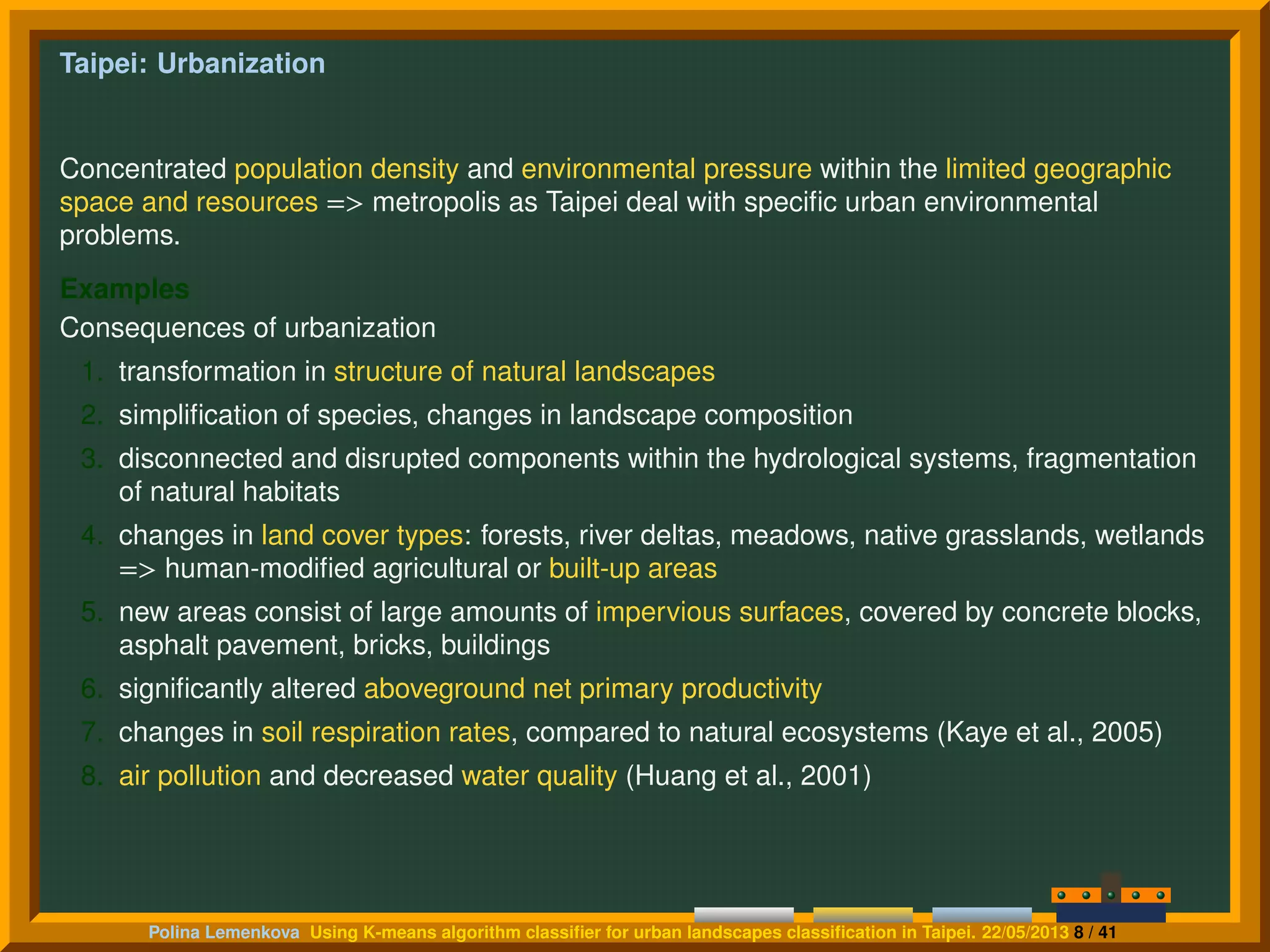Image resolution: width=1270 pixels, height=952 pixels.
Task: Click the highlighted text 'aboveground net primary productivity'
Action: coord(592,689)
